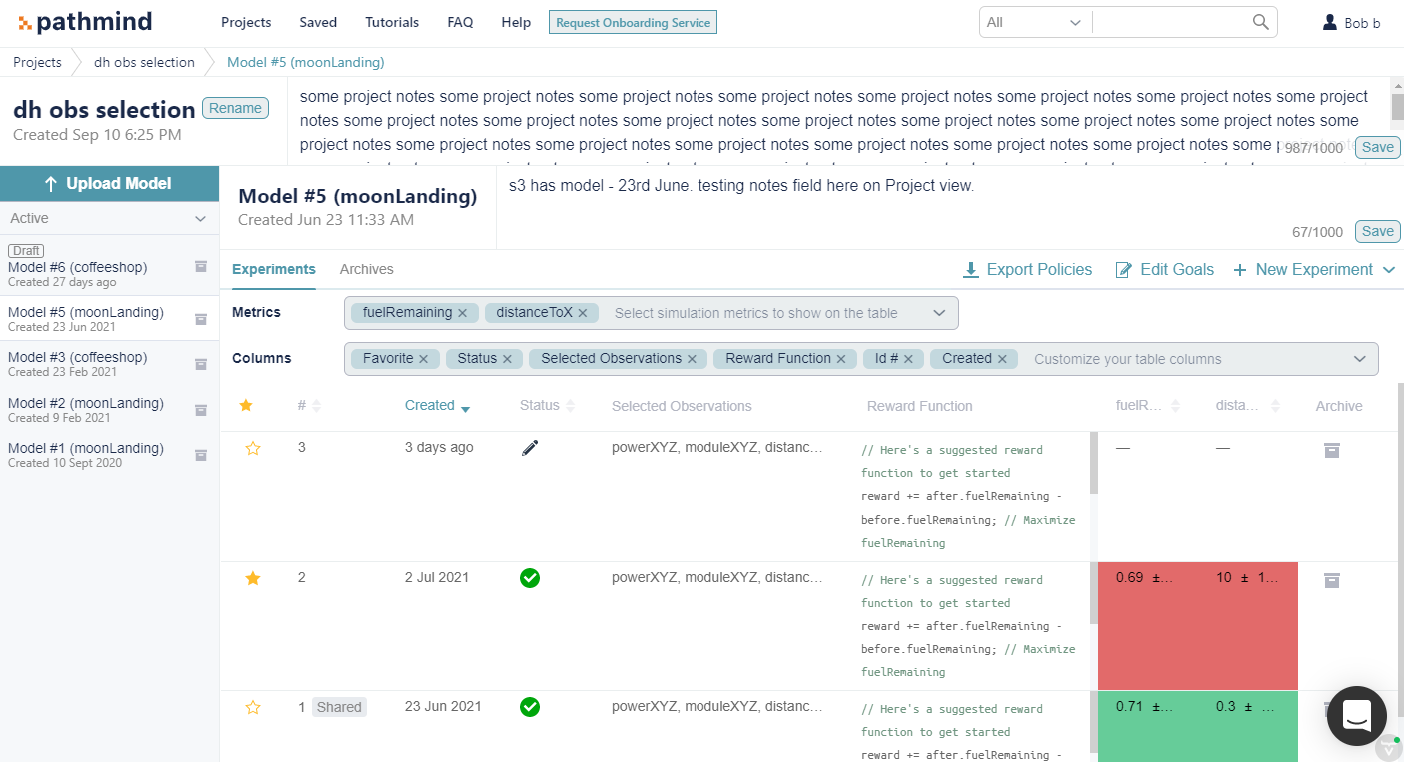Click the green fuelRemaining cell 0.71

pyautogui.click(x=1148, y=727)
